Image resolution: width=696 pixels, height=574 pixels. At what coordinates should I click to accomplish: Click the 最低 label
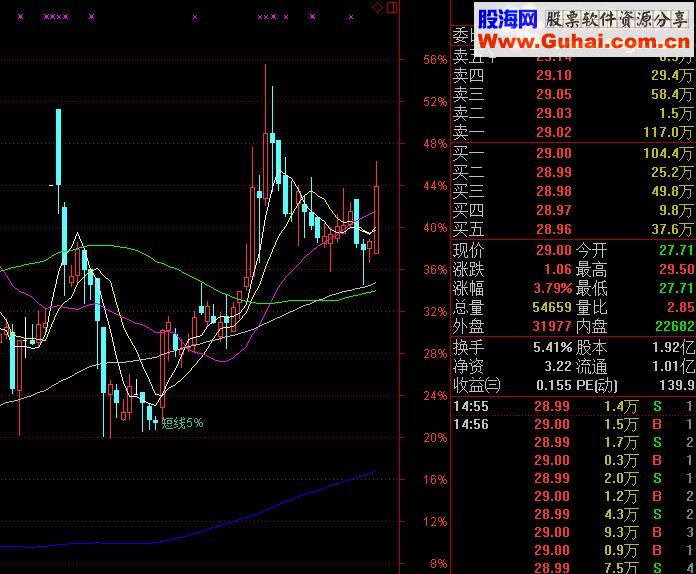coord(591,289)
